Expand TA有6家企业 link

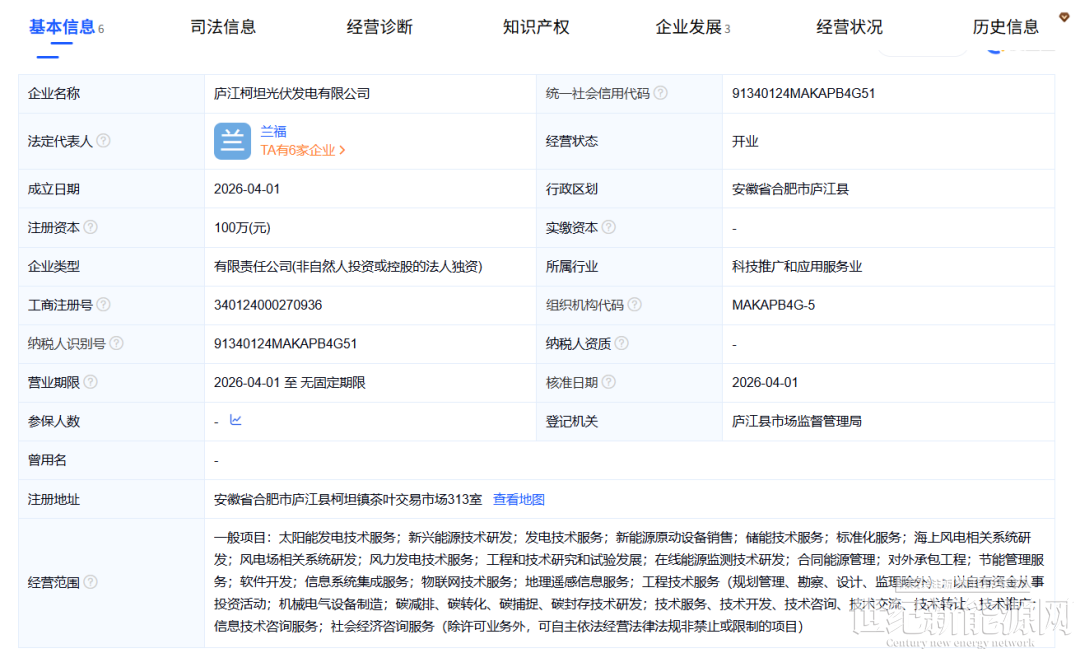coord(303,150)
